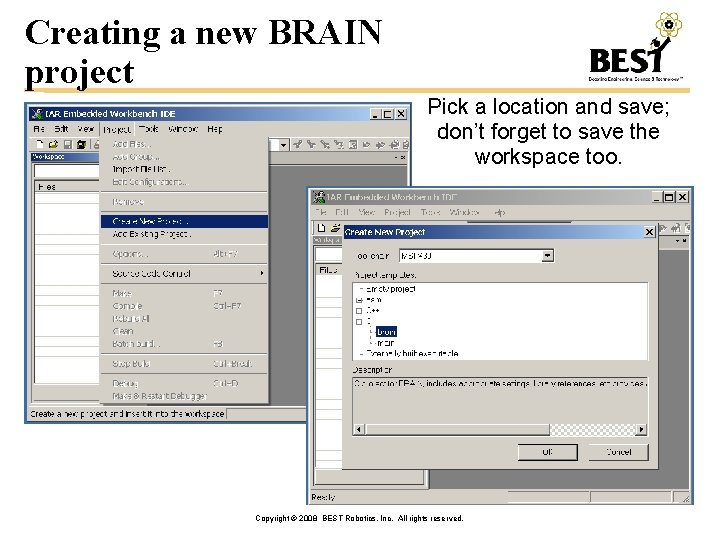Screen dimensions: 720x540
Task: Click Options... in the Project menu
Action: (x=184, y=253)
